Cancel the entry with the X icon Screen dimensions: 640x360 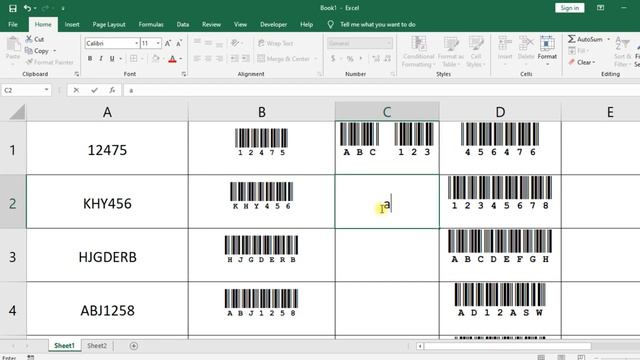click(x=76, y=90)
